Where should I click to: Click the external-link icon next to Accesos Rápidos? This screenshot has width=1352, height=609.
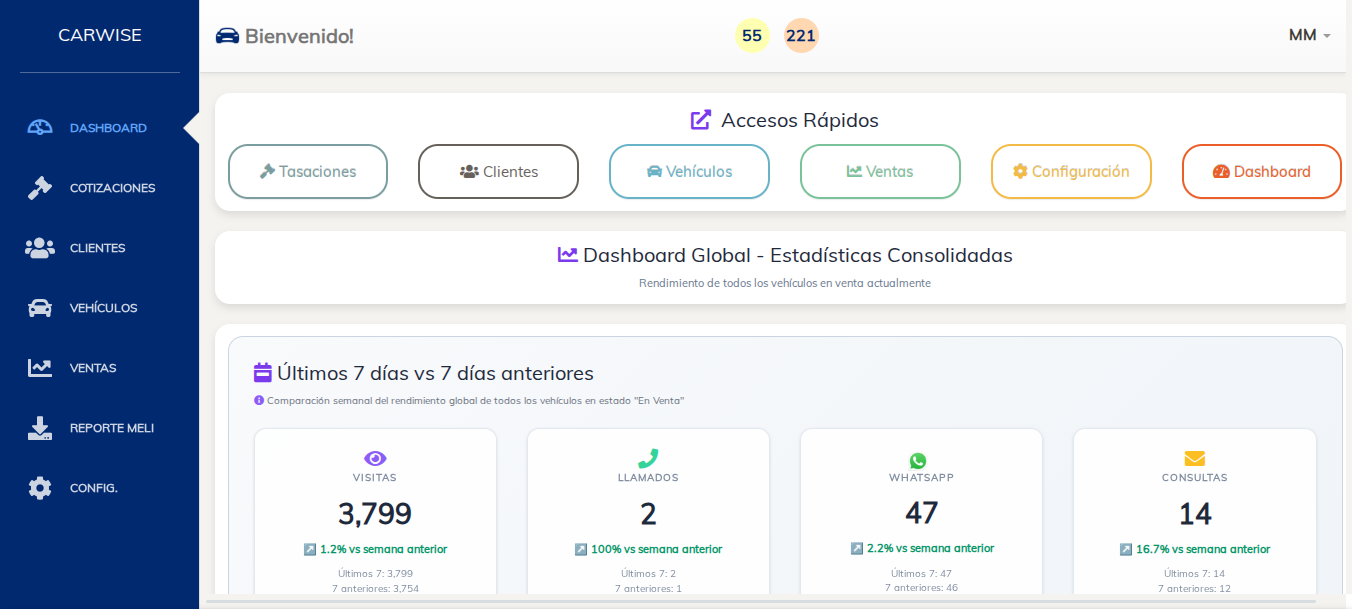click(x=700, y=119)
